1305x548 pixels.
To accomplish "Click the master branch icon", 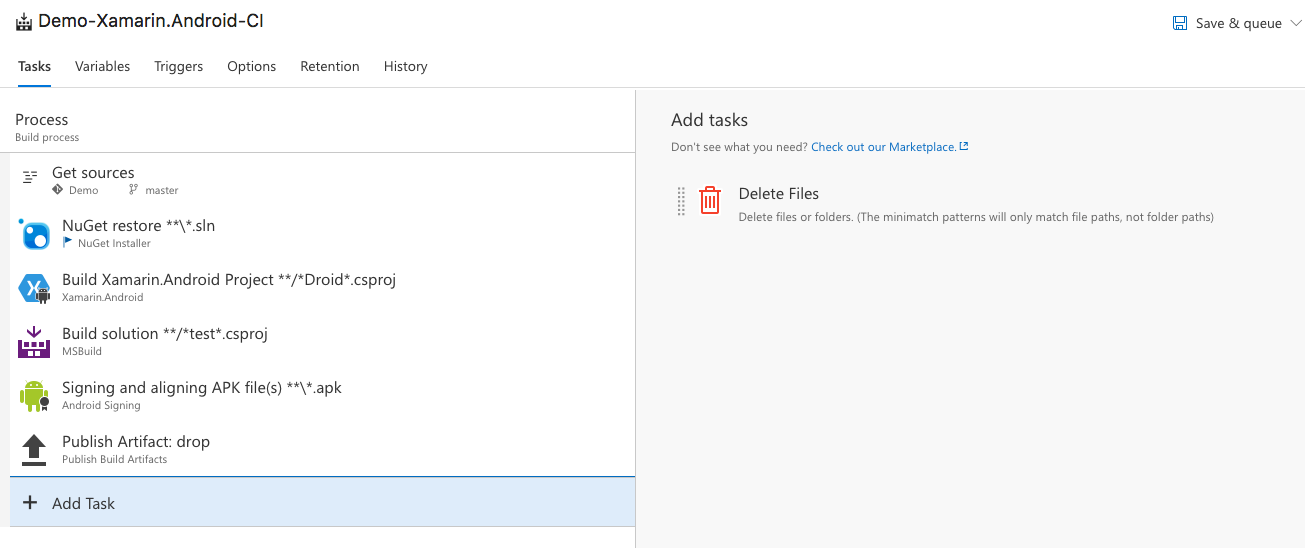I will [x=134, y=189].
